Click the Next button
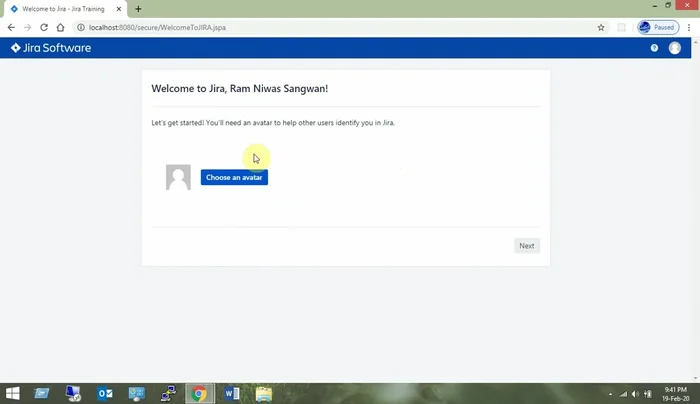The image size is (700, 404). 527,246
